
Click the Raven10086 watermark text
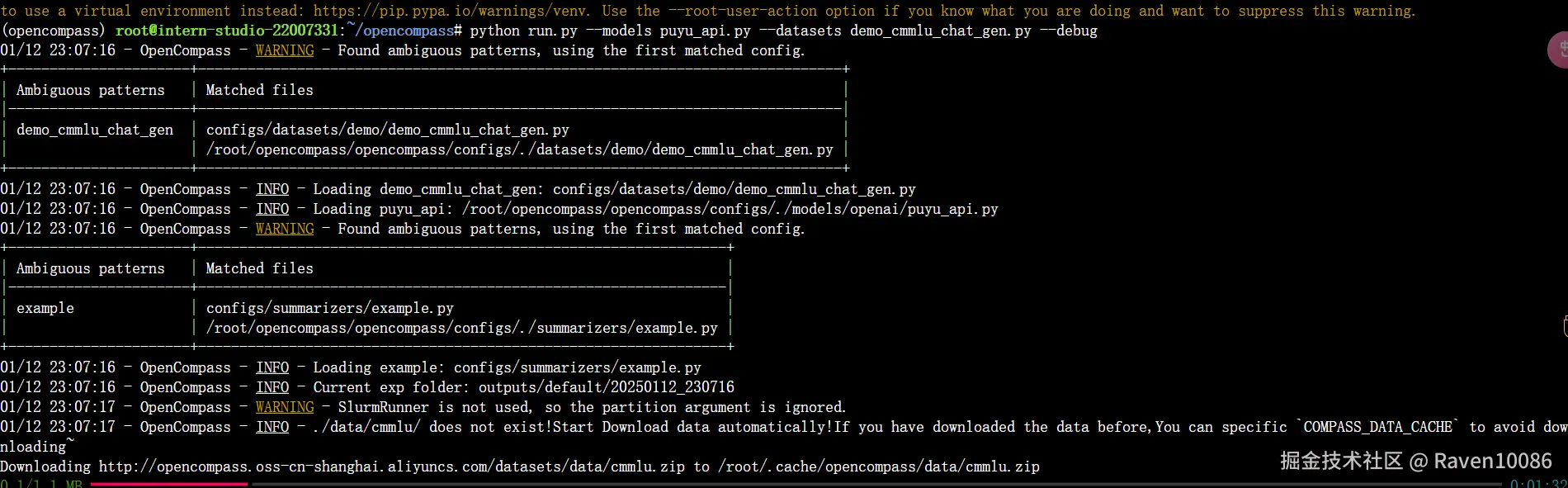(1493, 461)
